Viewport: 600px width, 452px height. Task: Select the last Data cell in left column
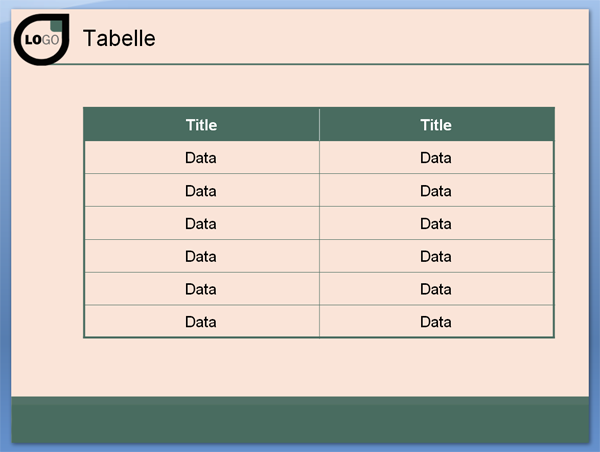[202, 321]
